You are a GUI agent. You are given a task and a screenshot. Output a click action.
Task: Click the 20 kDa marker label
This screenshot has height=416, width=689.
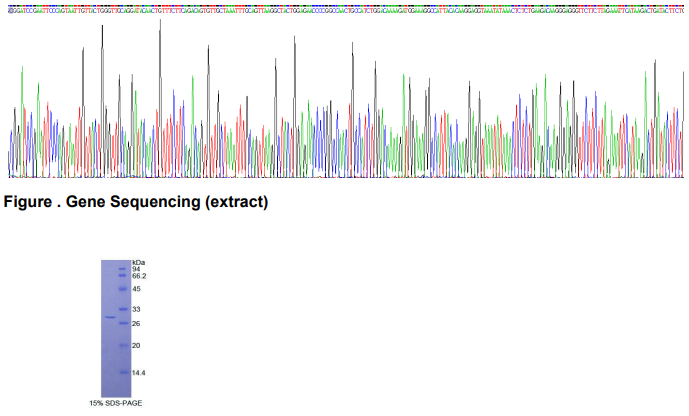coord(136,345)
